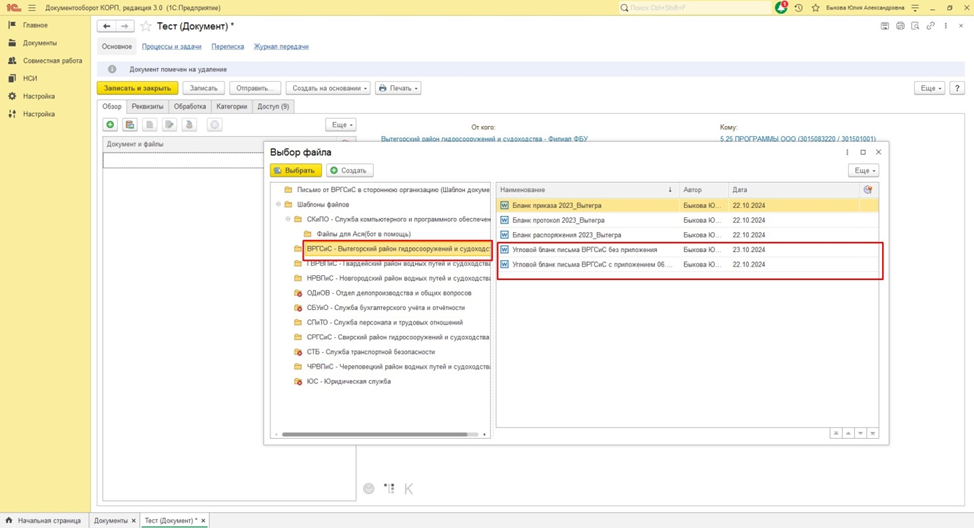This screenshot has height=528, width=974.
Task: Open the Еще menu beside the help button
Action: click(930, 88)
